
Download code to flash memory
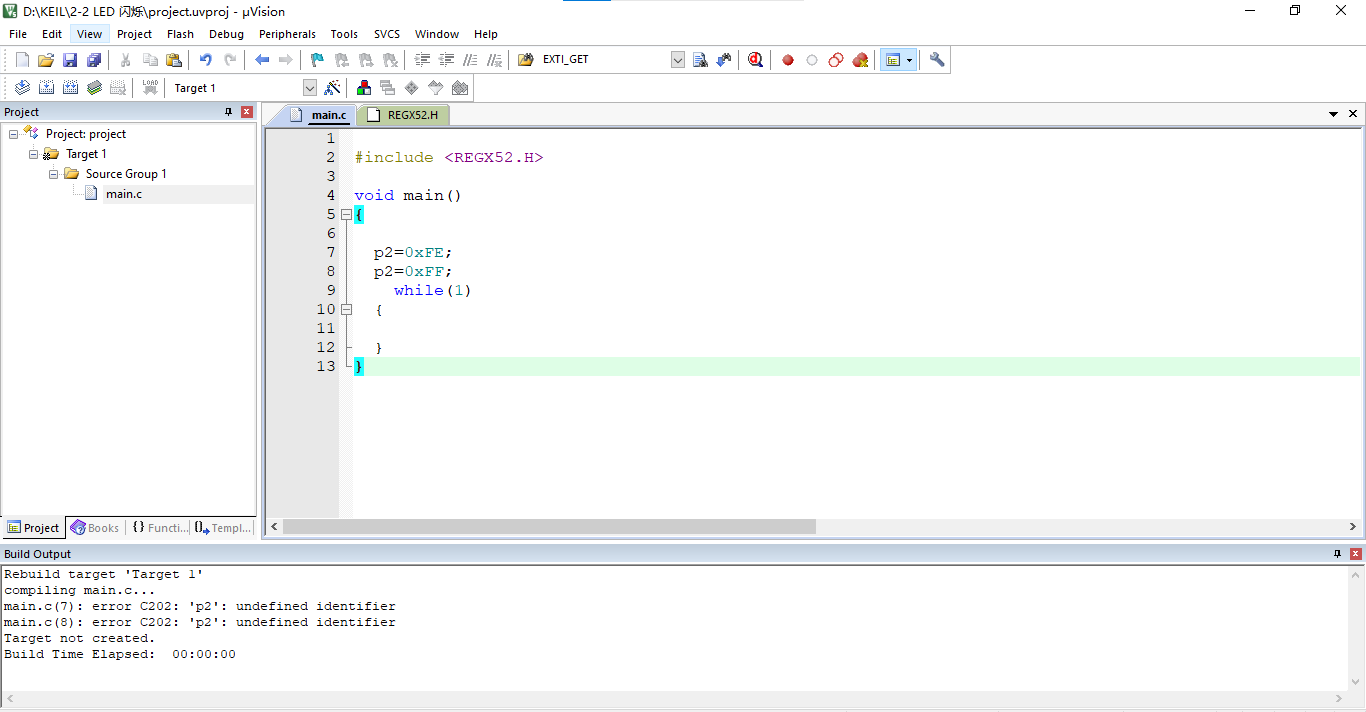tap(150, 88)
